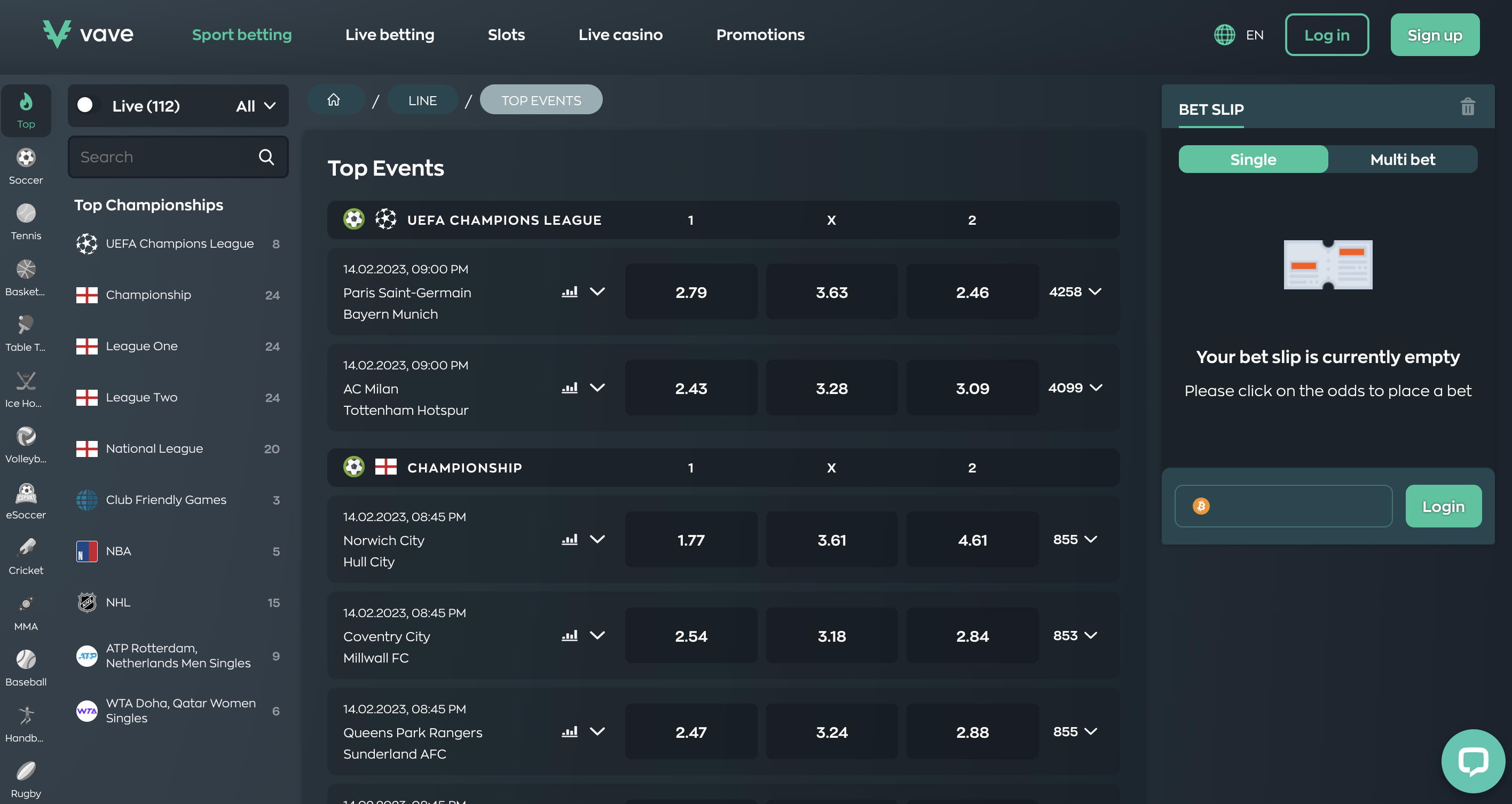
Task: Open the Live betting menu
Action: click(x=390, y=35)
